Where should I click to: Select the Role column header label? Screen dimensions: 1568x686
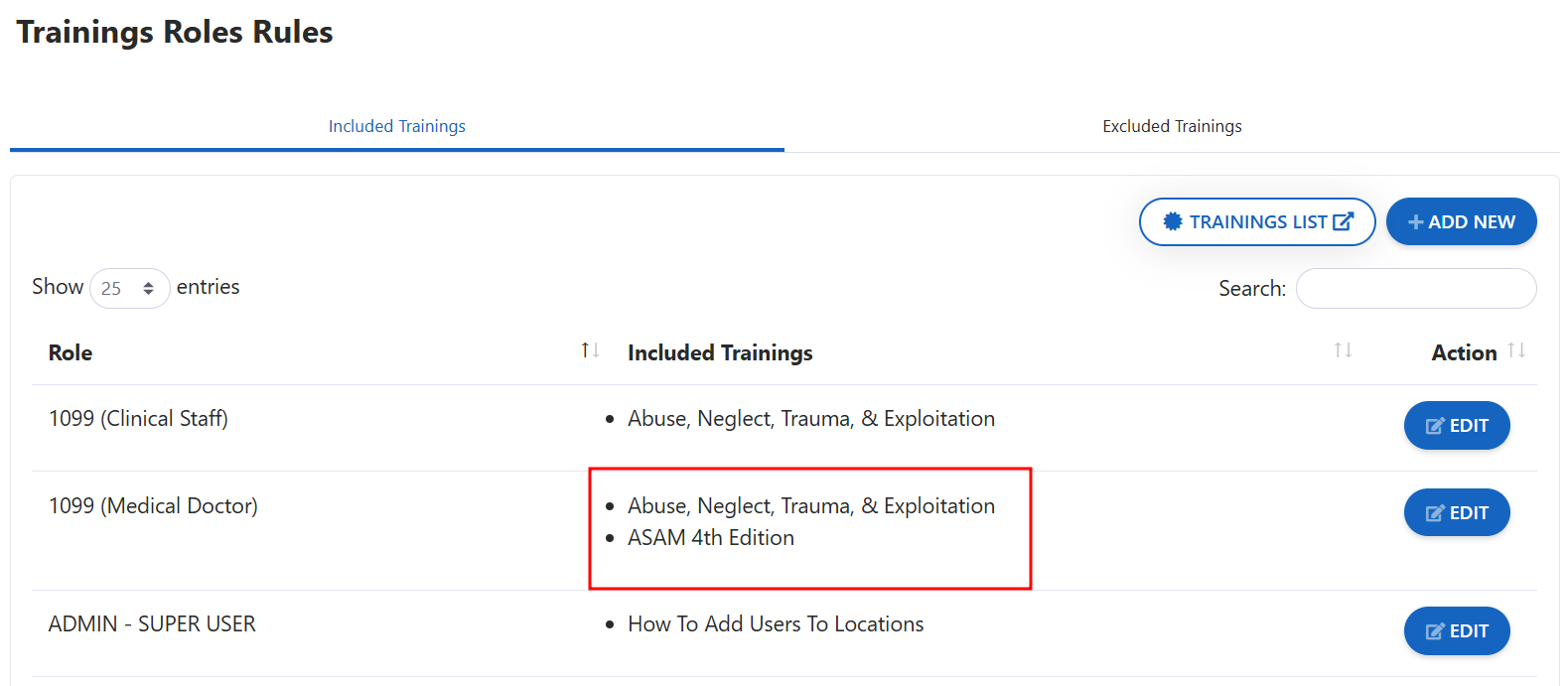[x=71, y=352]
